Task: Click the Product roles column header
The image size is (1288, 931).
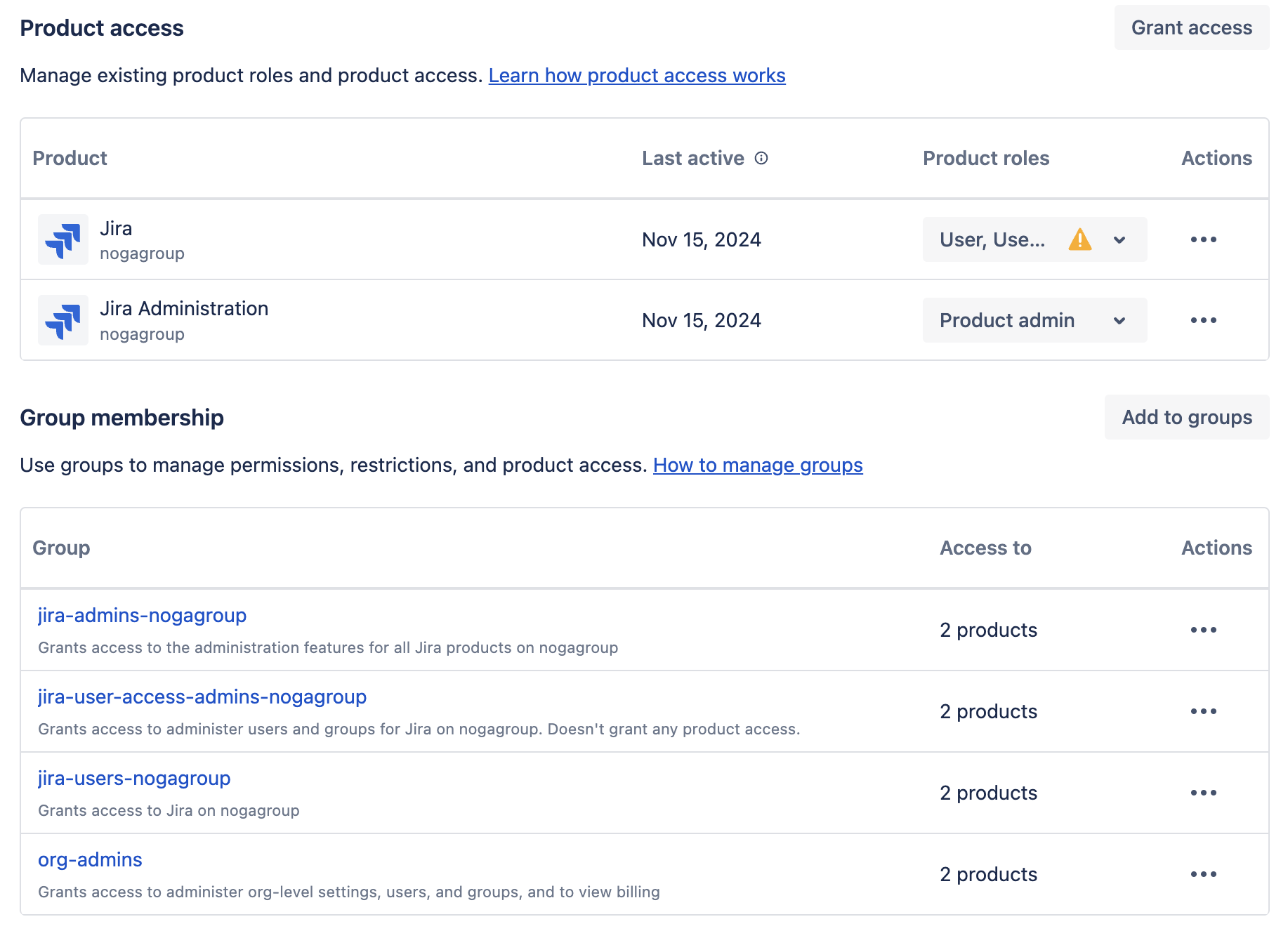Action: click(x=986, y=158)
